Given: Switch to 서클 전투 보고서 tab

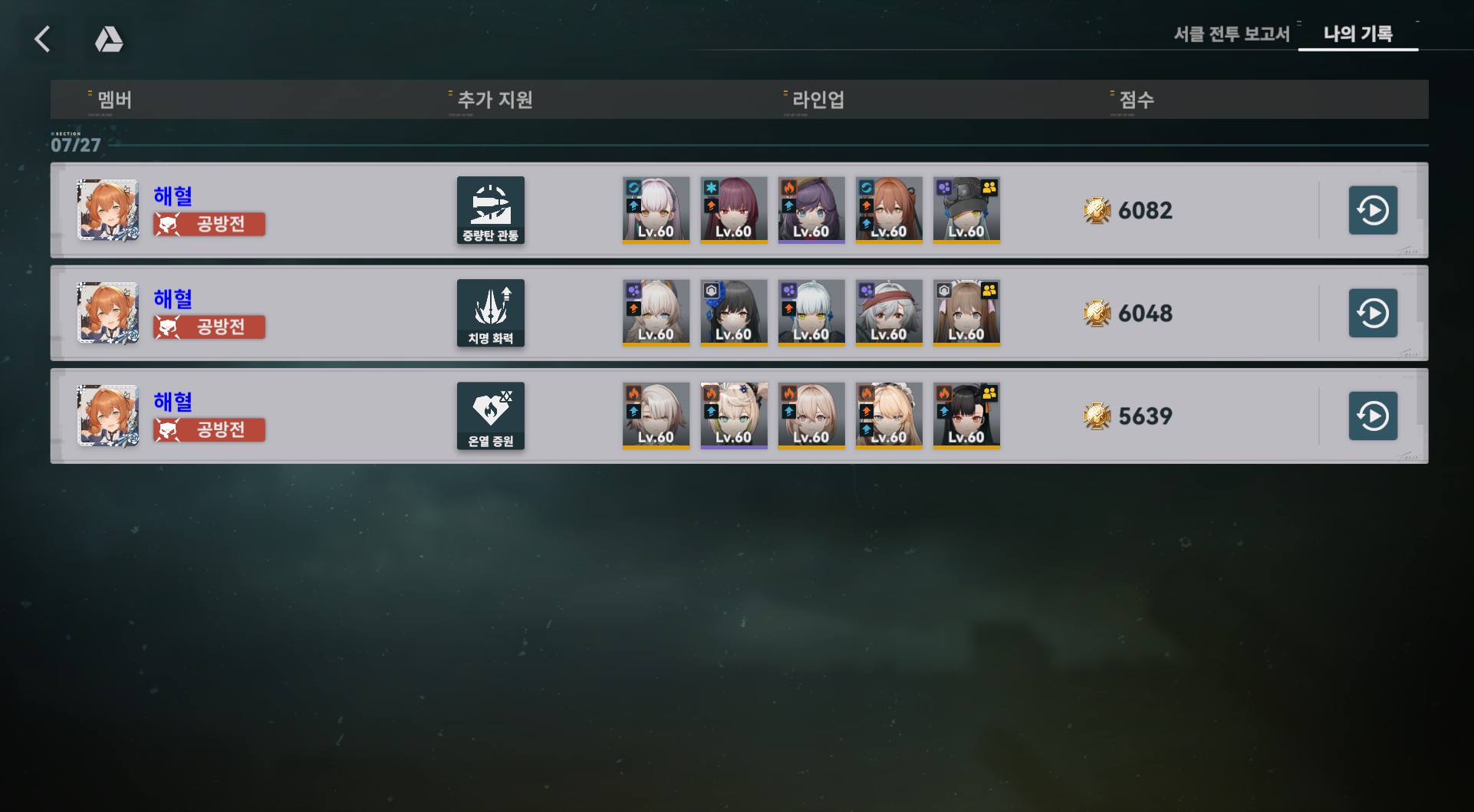Looking at the screenshot, I should 1232,34.
